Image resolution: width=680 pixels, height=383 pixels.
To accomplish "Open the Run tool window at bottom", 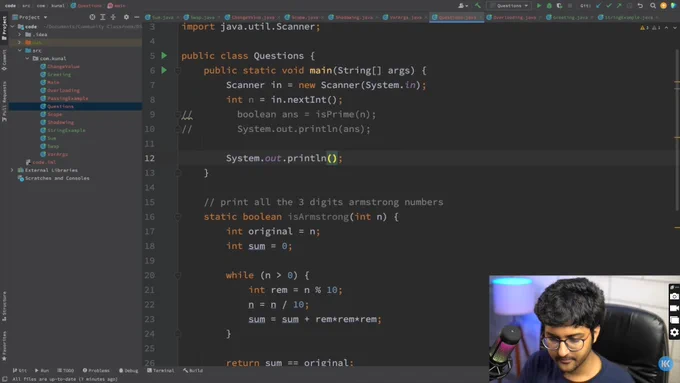I will [x=42, y=370].
